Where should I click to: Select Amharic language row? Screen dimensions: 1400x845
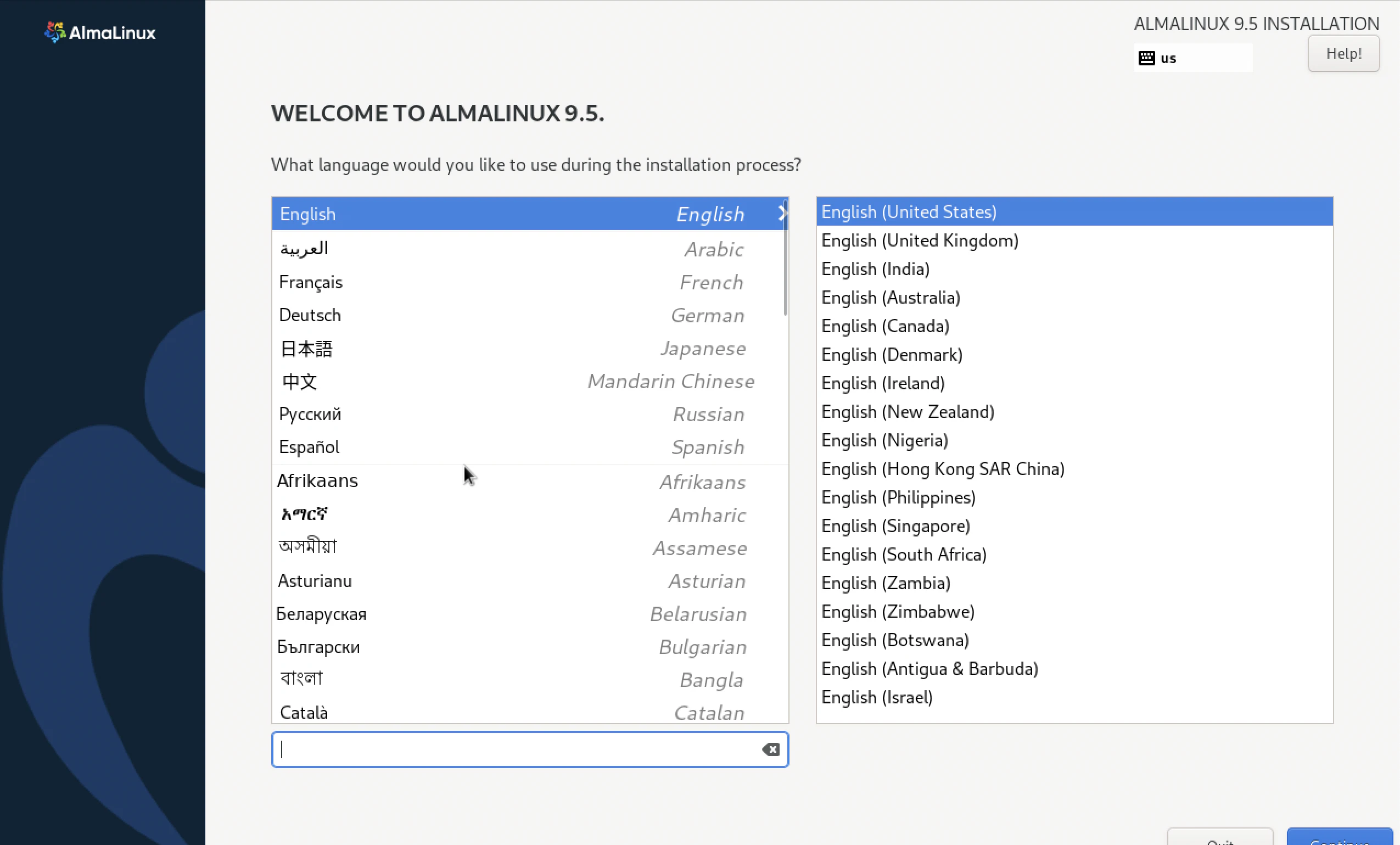(530, 514)
